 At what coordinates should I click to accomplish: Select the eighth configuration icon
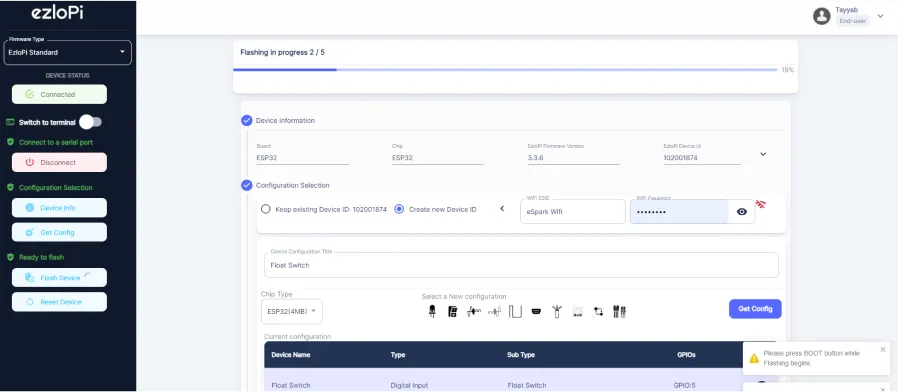click(578, 311)
